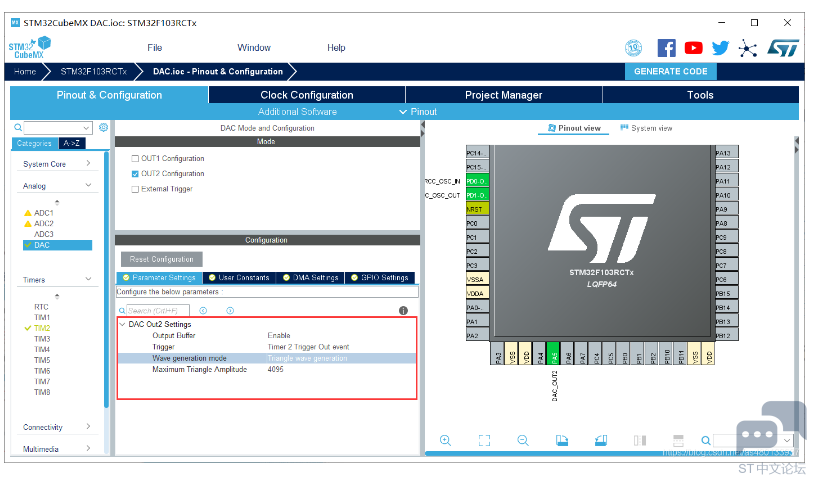Viewport: 815px width, 484px height.
Task: Enable External Trigger checkbox
Action: pyautogui.click(x=135, y=189)
